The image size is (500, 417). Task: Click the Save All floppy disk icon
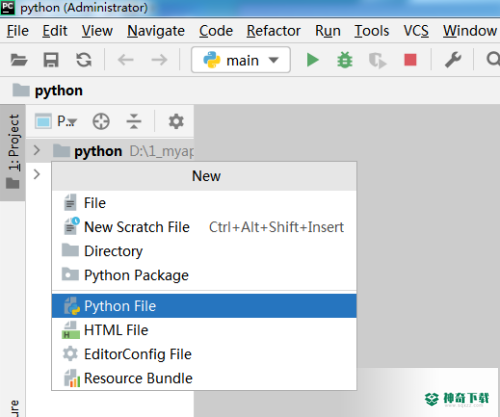point(51,60)
